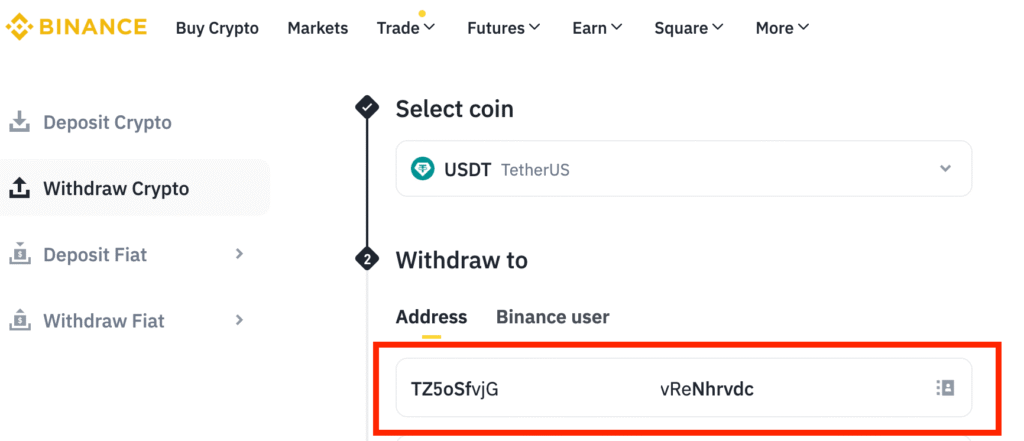Open the Markets page
1024x441 pixels.
point(318,28)
